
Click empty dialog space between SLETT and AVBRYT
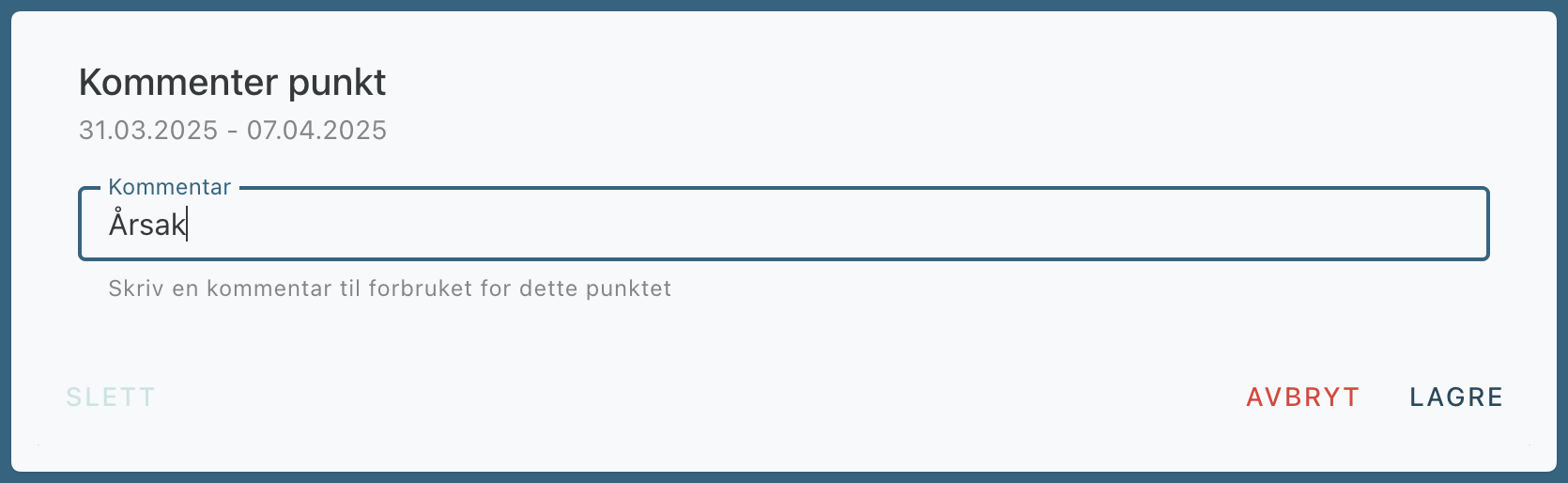click(695, 397)
